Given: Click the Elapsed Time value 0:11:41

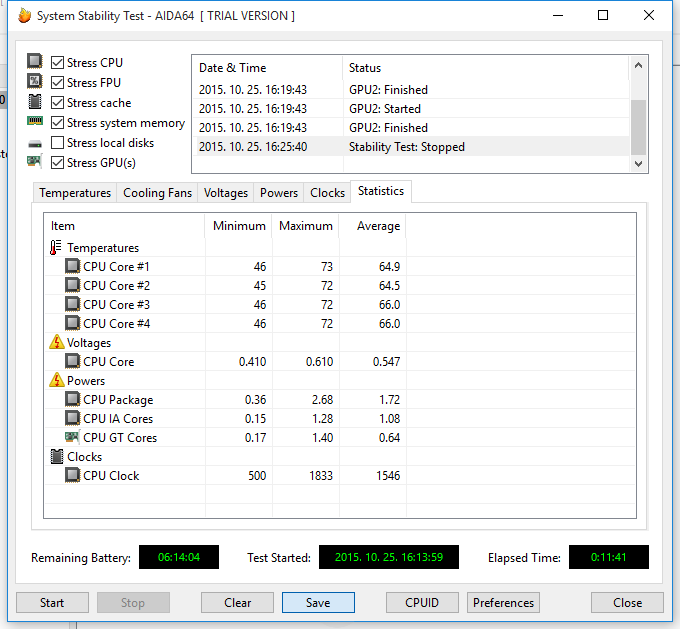Looking at the screenshot, I should (x=609, y=557).
